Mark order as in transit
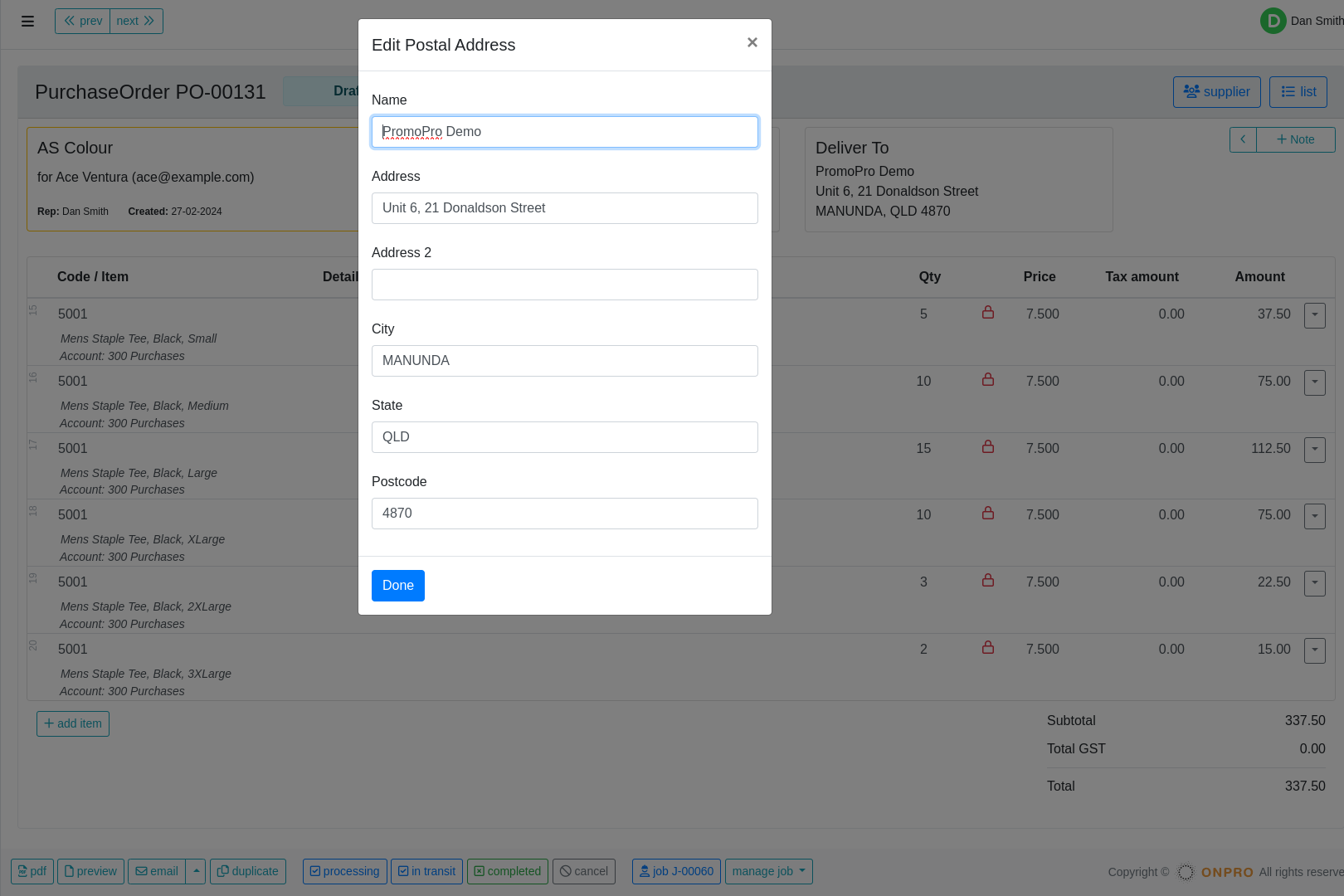 click(426, 871)
